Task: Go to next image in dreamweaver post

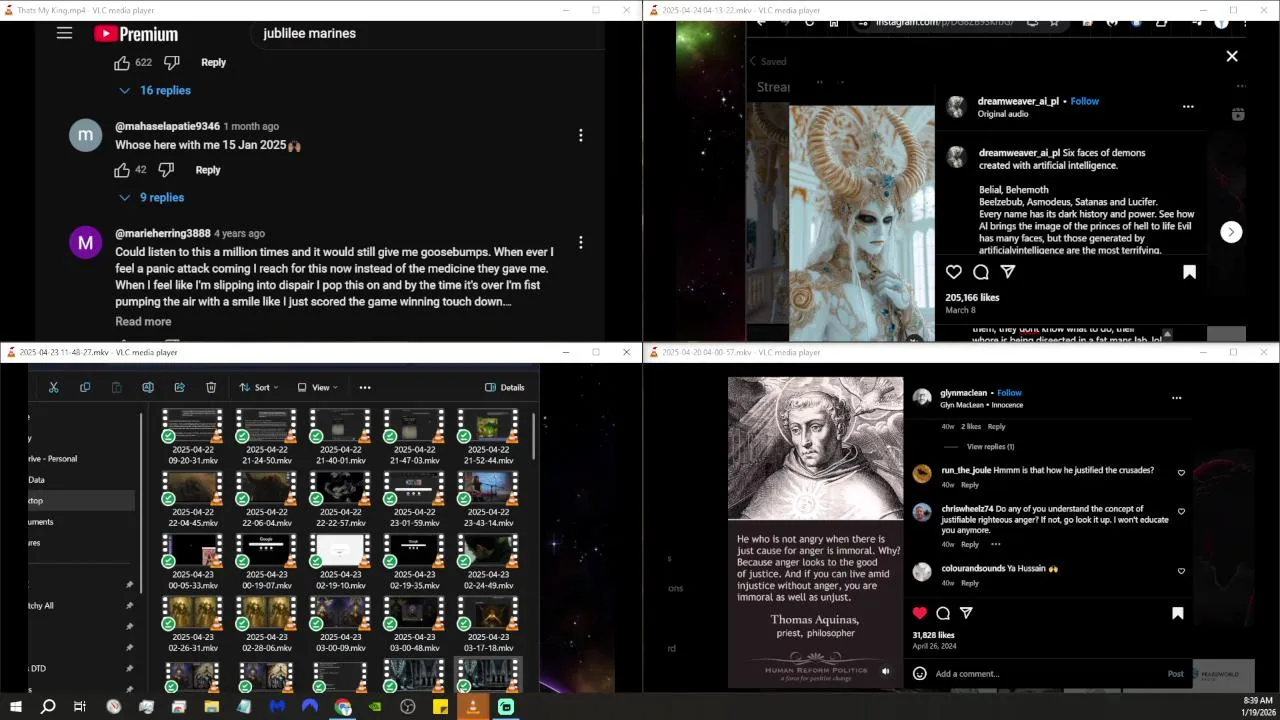Action: click(x=1231, y=231)
